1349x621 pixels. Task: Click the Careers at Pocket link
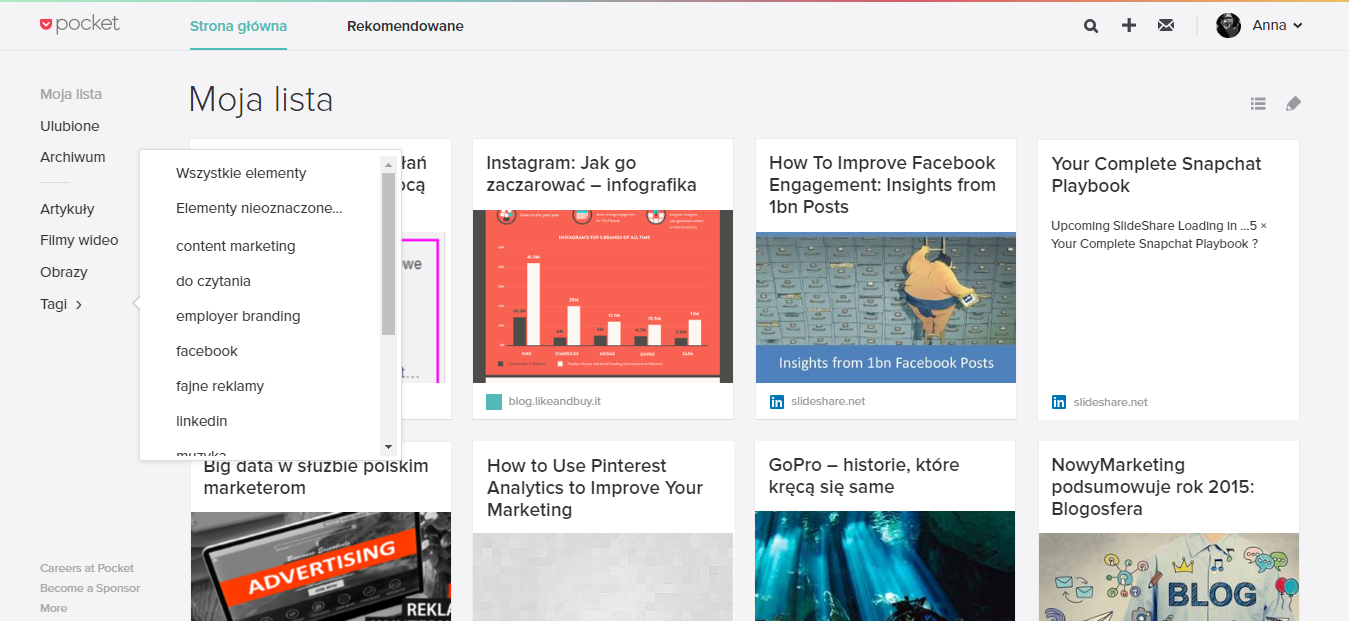click(x=87, y=568)
